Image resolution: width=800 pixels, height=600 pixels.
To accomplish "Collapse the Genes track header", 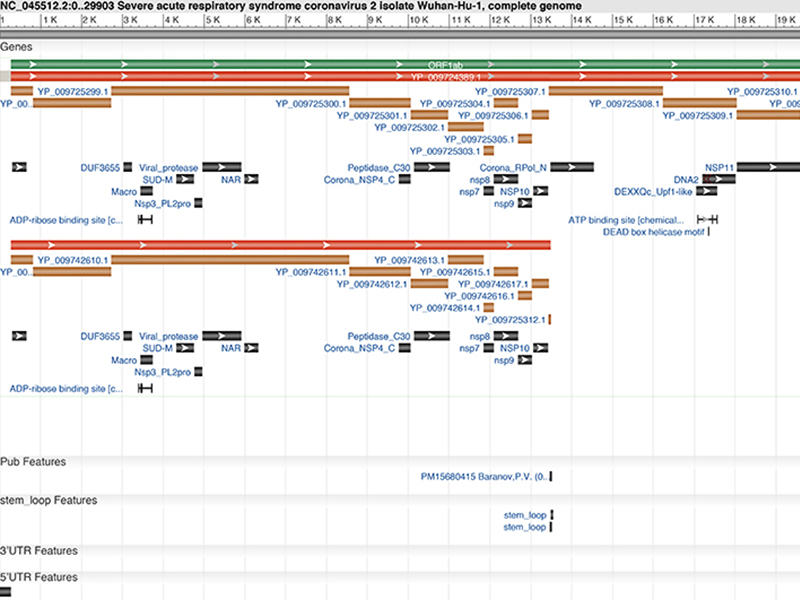I will click(14, 47).
